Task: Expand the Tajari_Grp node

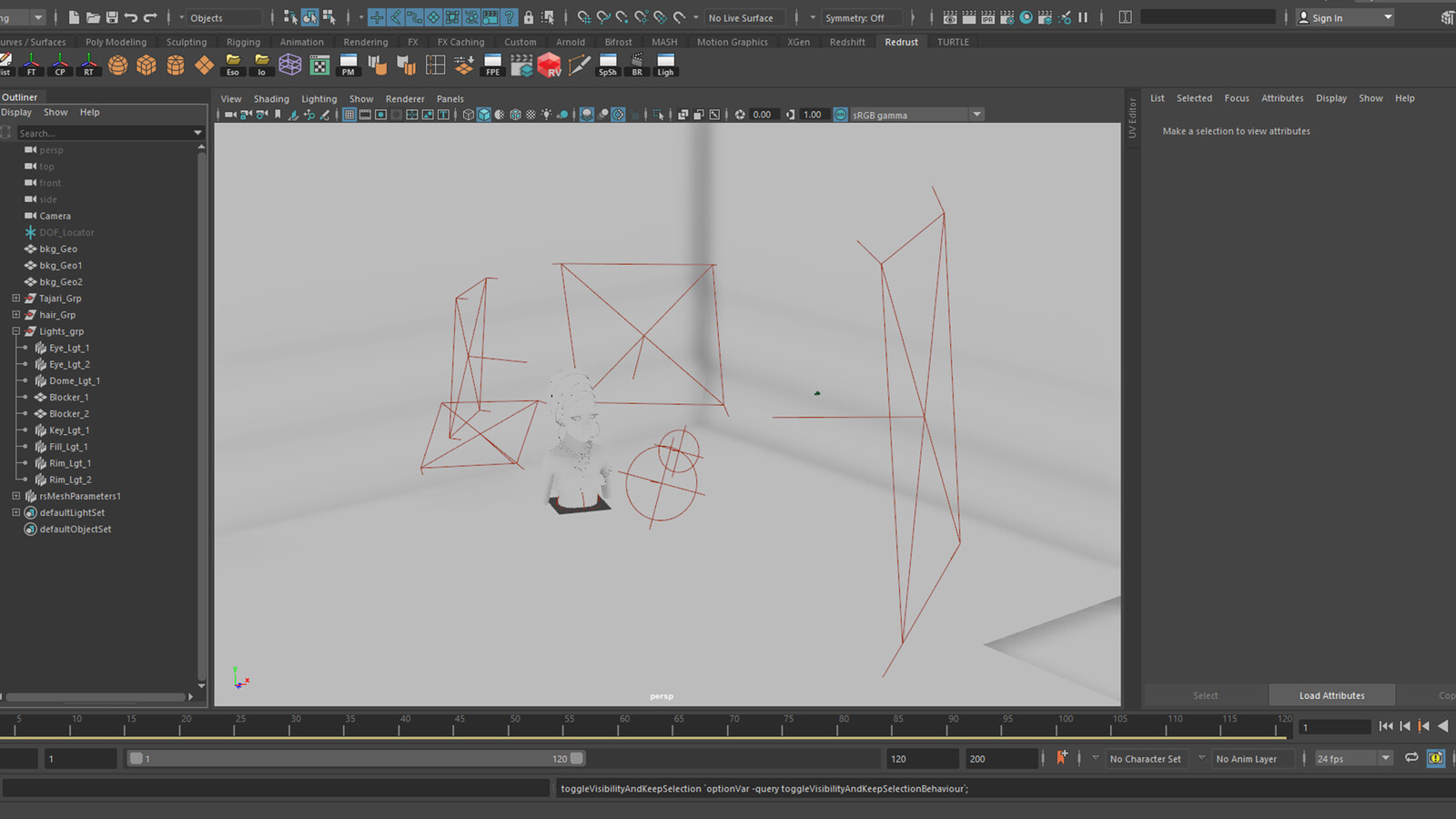Action: click(x=15, y=298)
